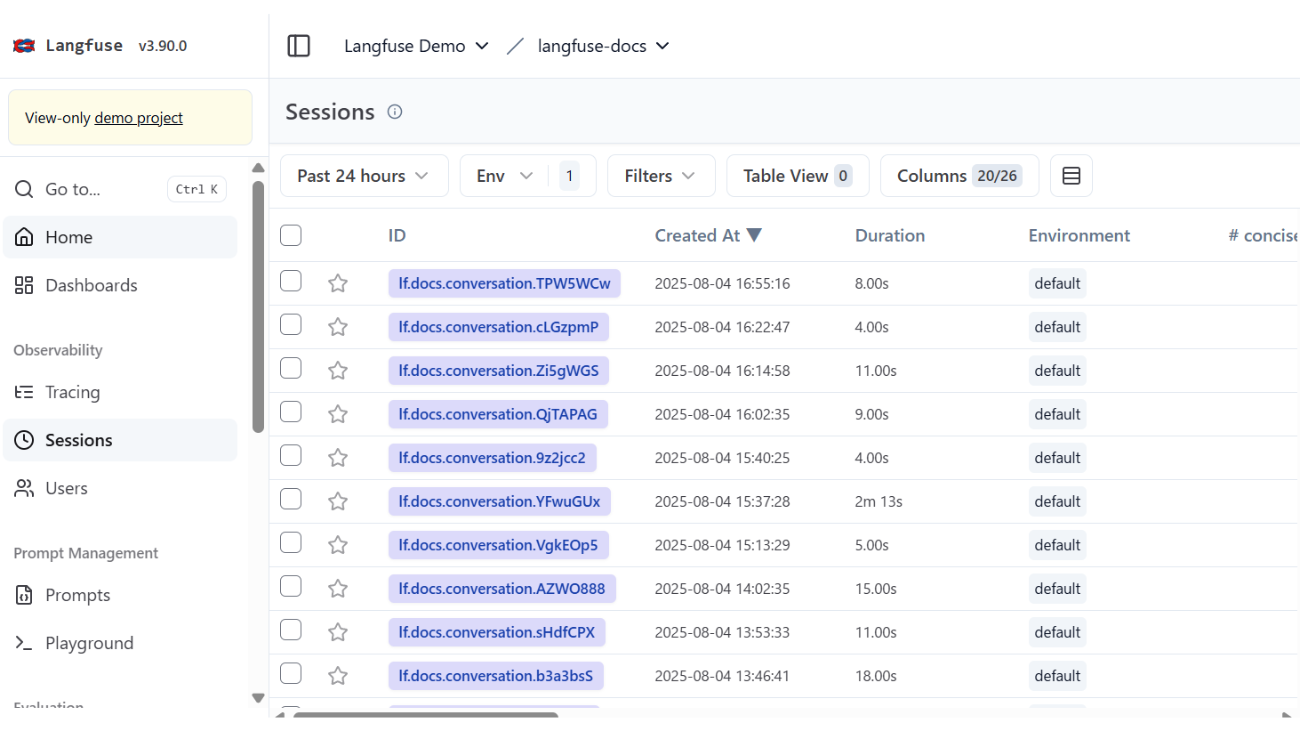Click the sidebar vertical scrollbar thumb

pyautogui.click(x=258, y=306)
